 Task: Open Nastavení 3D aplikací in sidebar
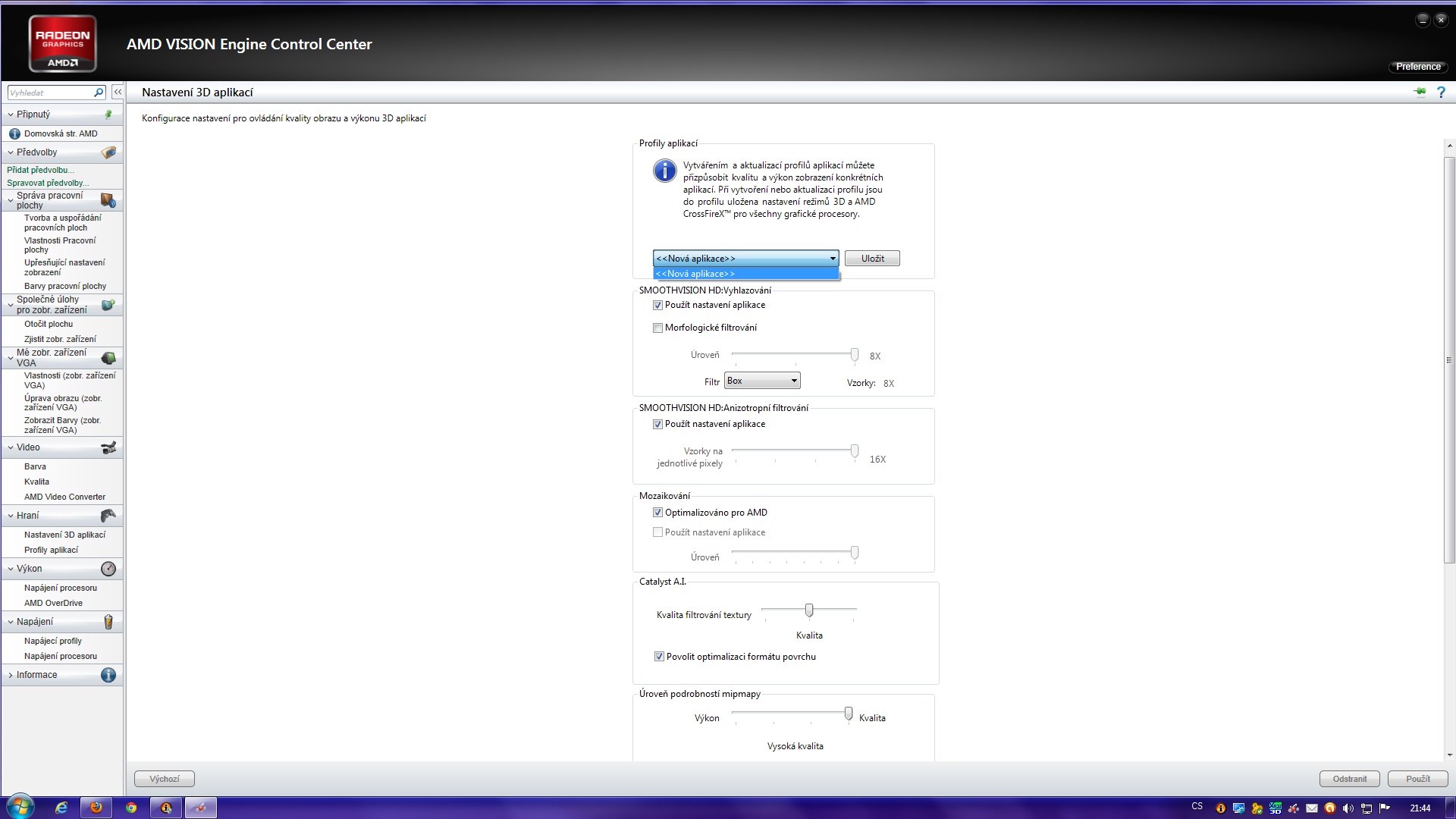[x=64, y=535]
